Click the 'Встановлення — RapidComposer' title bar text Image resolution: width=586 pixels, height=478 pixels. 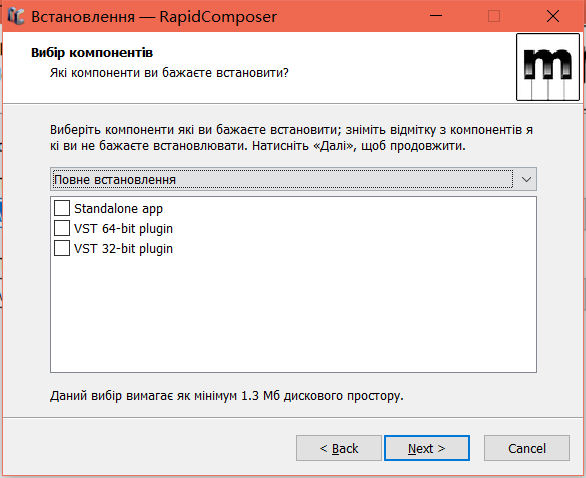[154, 16]
